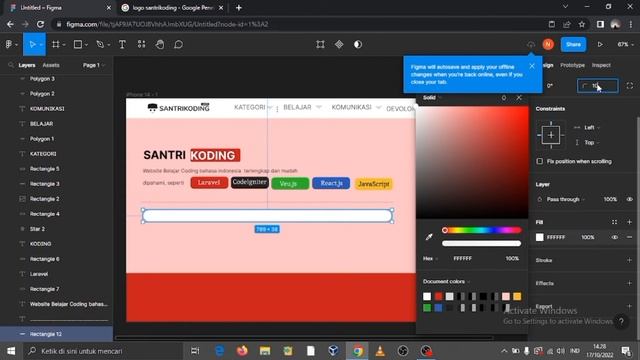Search layers with magnifier icon
The image size is (640, 360).
11,65
